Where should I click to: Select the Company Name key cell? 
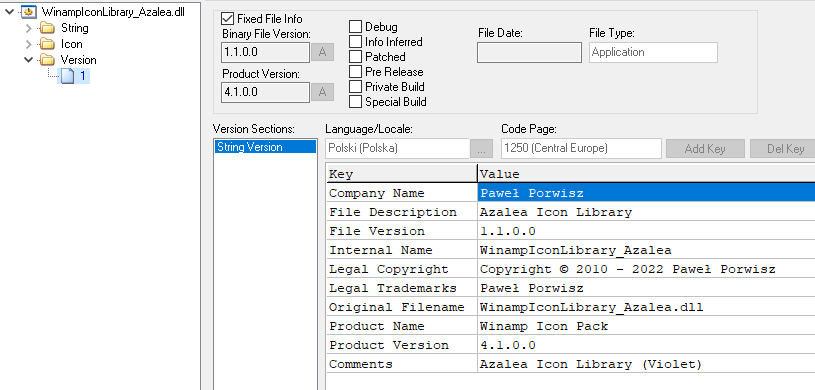point(402,193)
